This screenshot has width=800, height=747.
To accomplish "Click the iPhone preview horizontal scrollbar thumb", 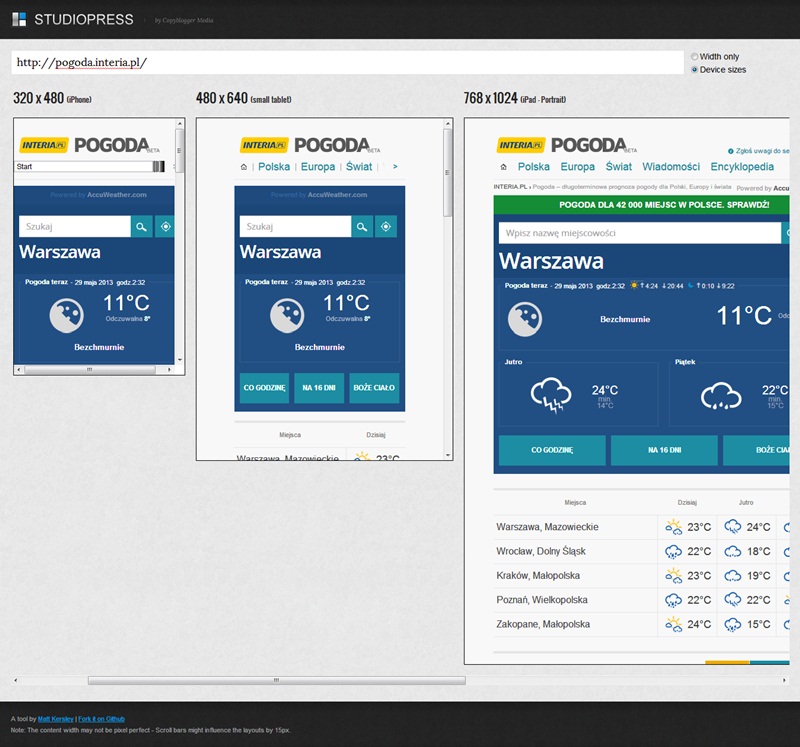I will tap(90, 369).
